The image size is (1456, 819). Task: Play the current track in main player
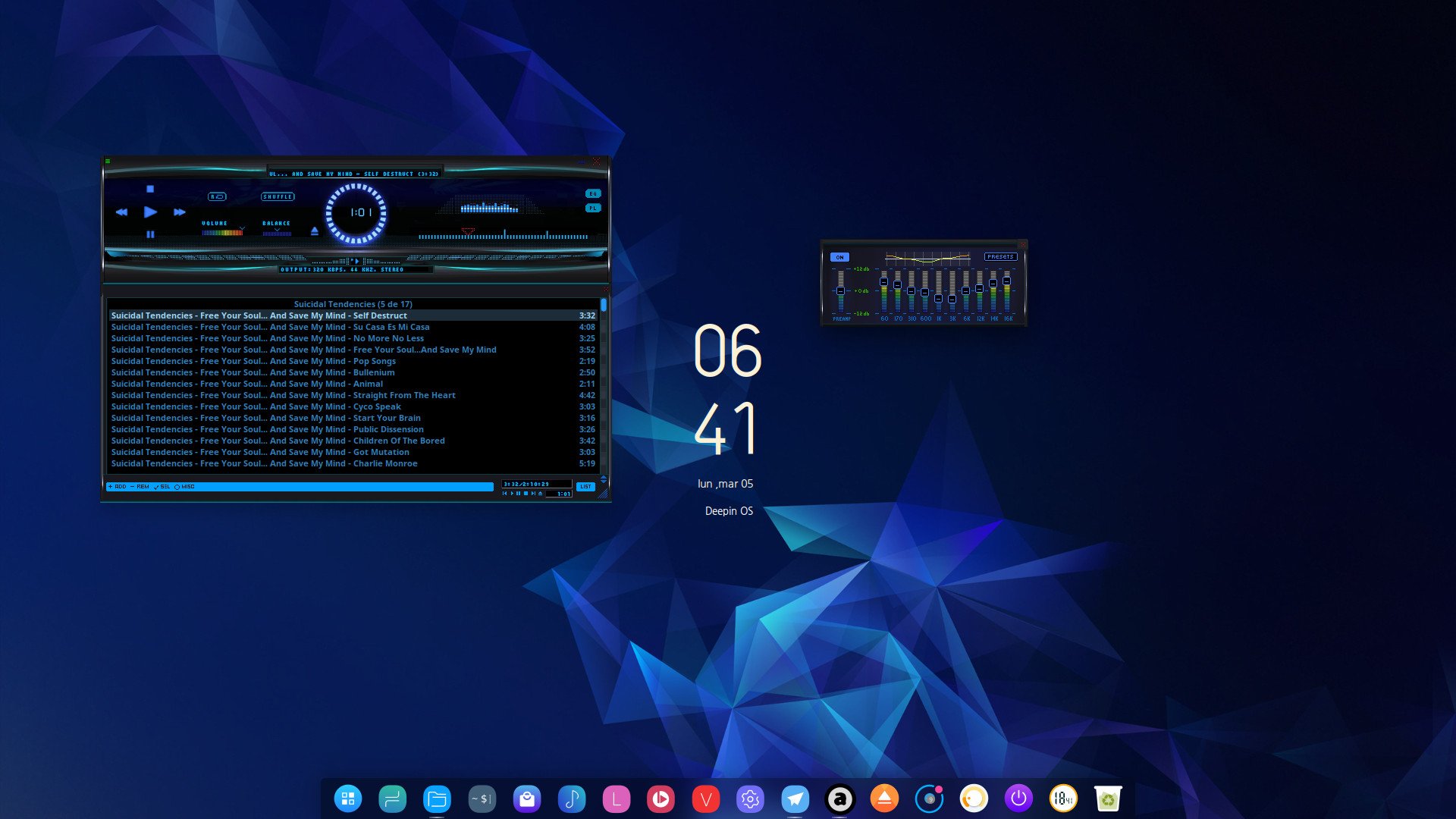(x=150, y=212)
